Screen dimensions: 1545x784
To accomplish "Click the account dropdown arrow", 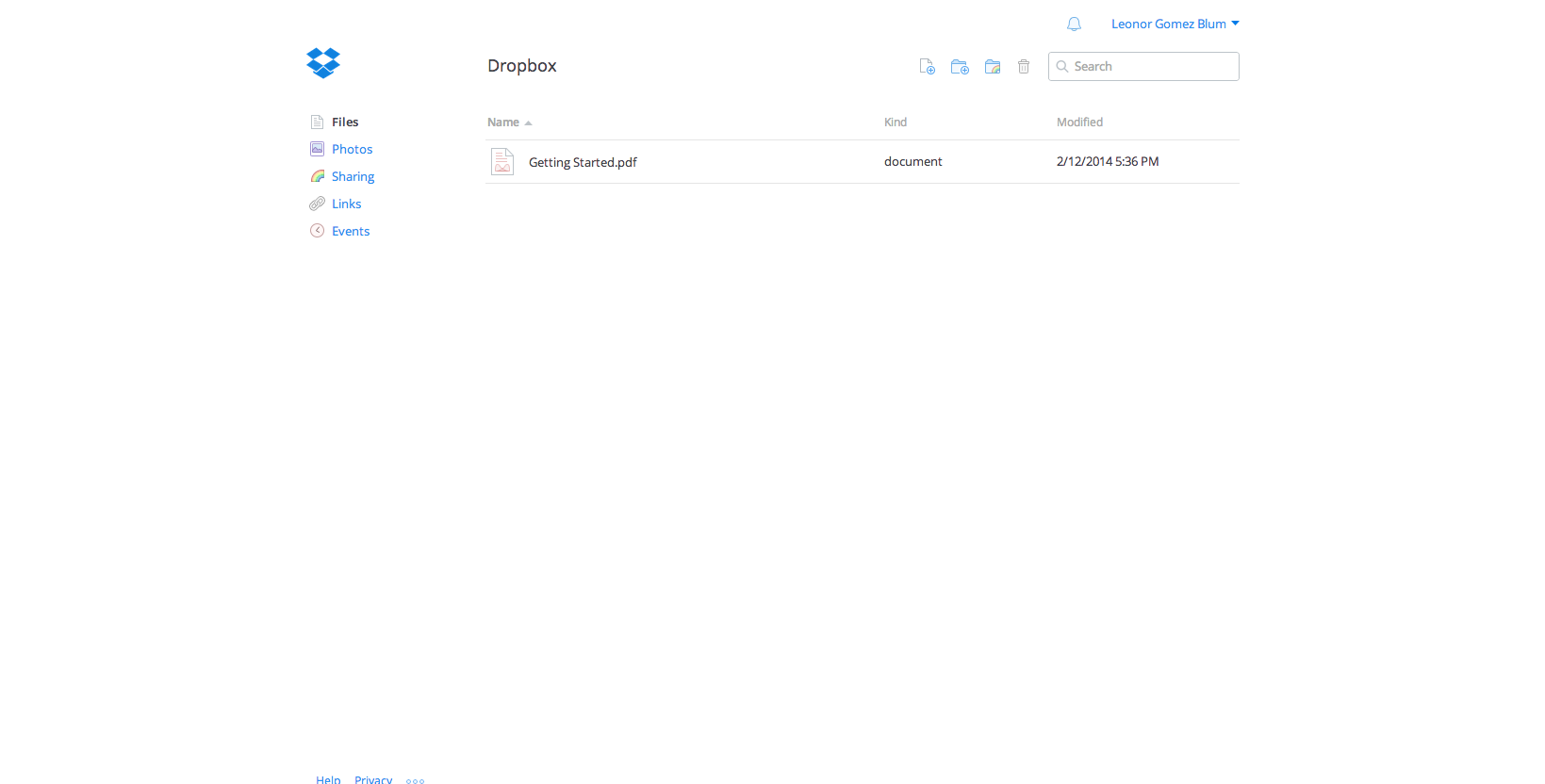I will pyautogui.click(x=1235, y=24).
